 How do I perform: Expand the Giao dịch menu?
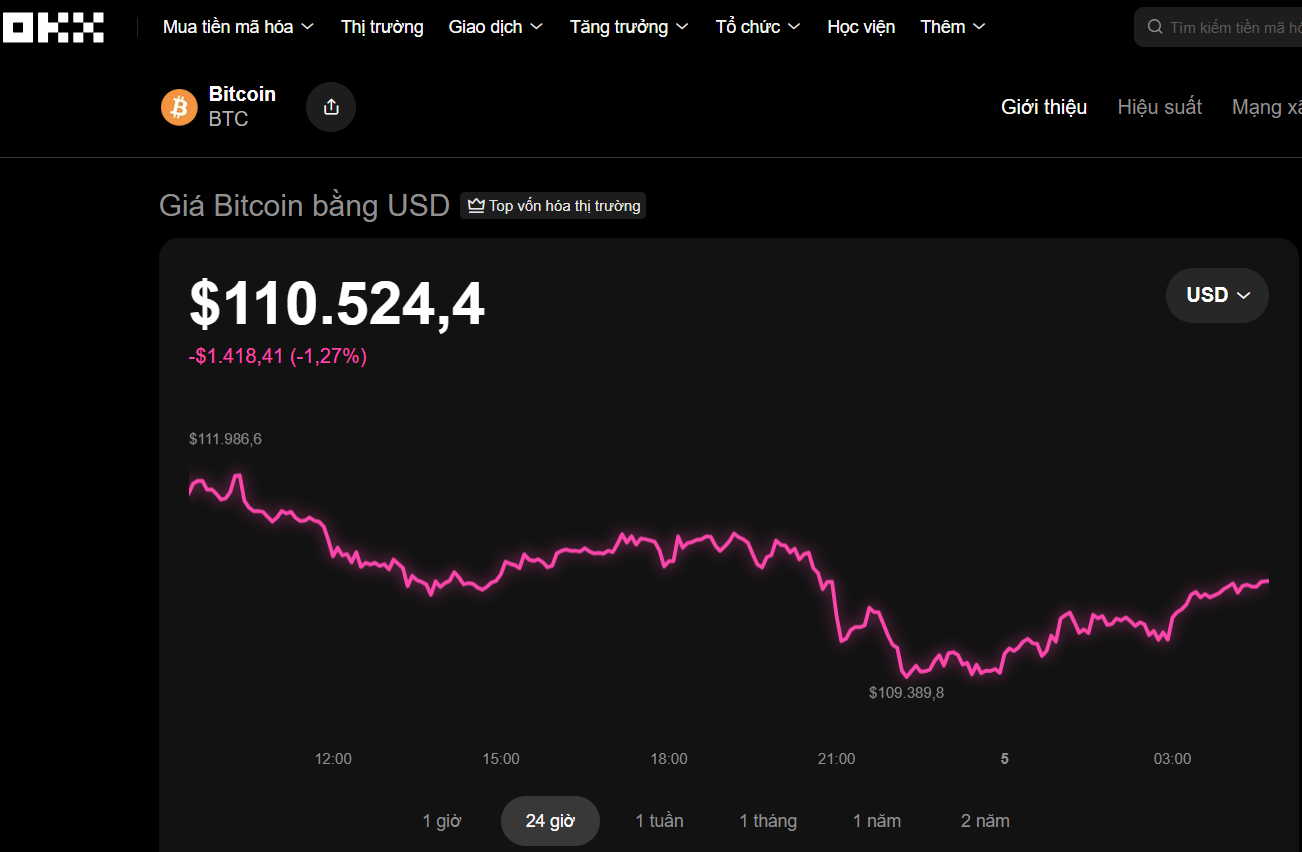tap(496, 27)
